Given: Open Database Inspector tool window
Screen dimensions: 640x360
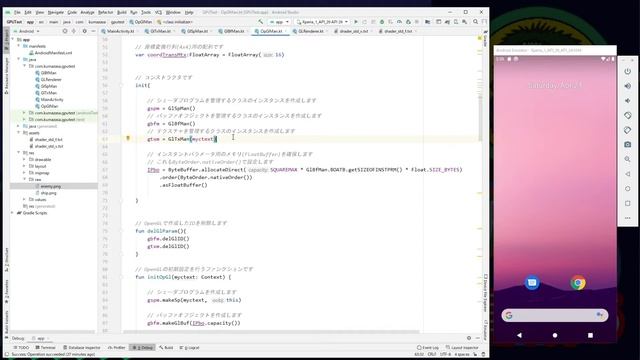Looking at the screenshot, I should pos(82,348).
